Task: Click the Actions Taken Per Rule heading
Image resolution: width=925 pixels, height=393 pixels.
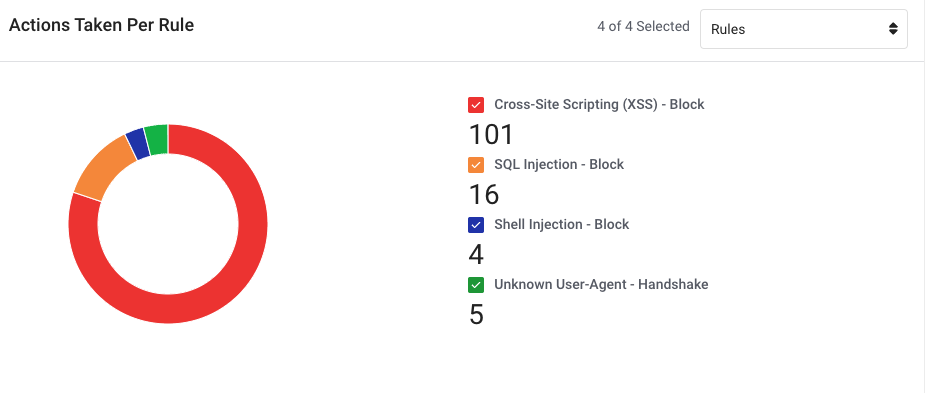Action: click(101, 25)
